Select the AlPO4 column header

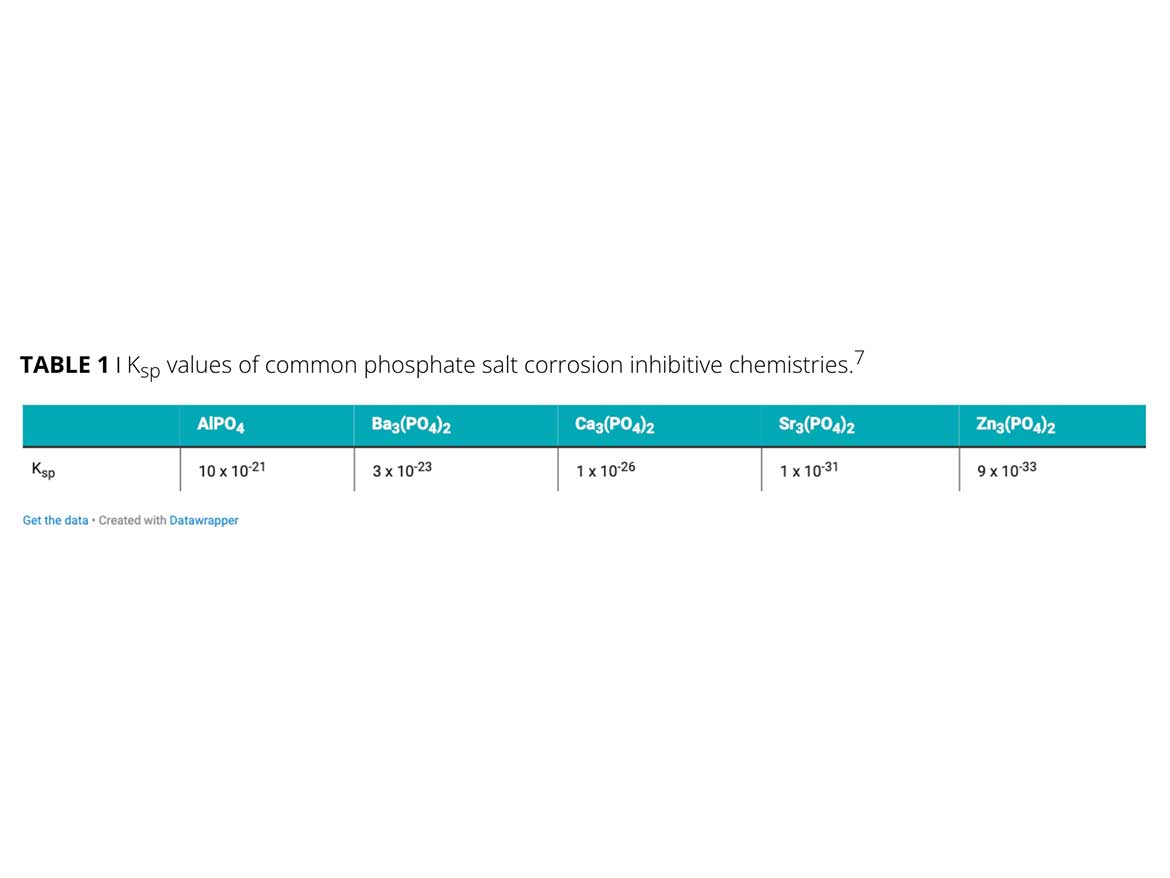tap(221, 425)
